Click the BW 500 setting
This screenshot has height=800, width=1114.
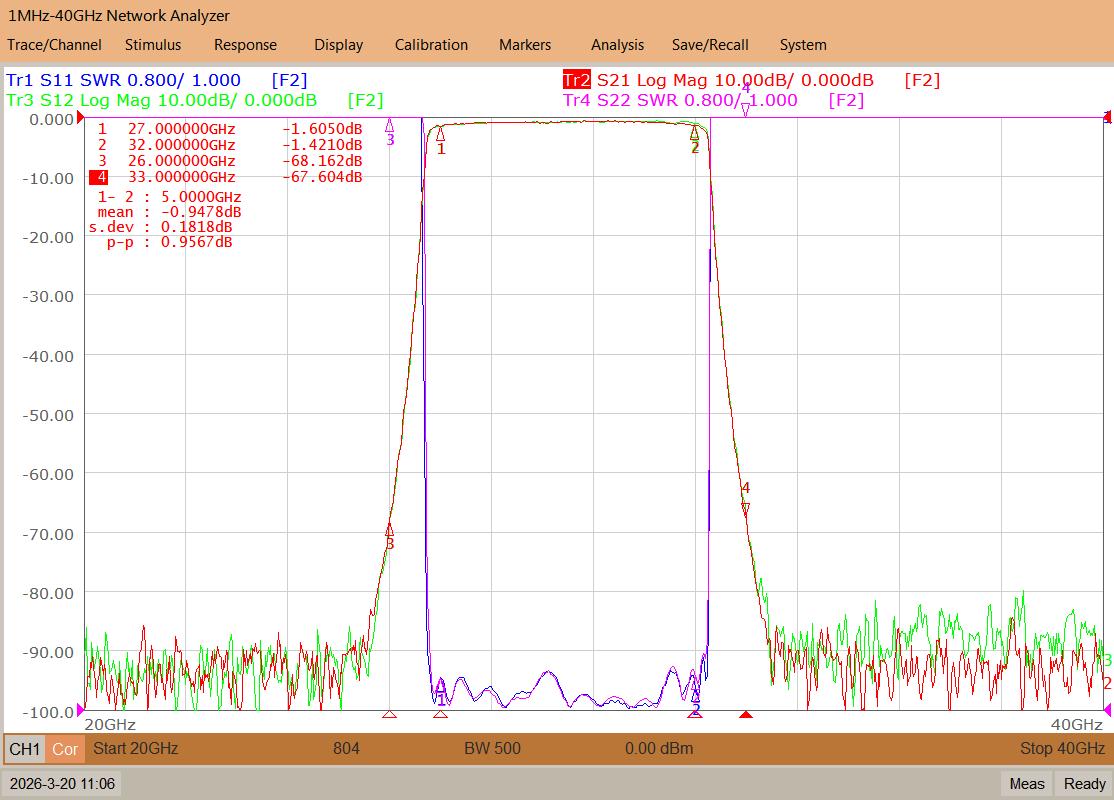pos(492,748)
